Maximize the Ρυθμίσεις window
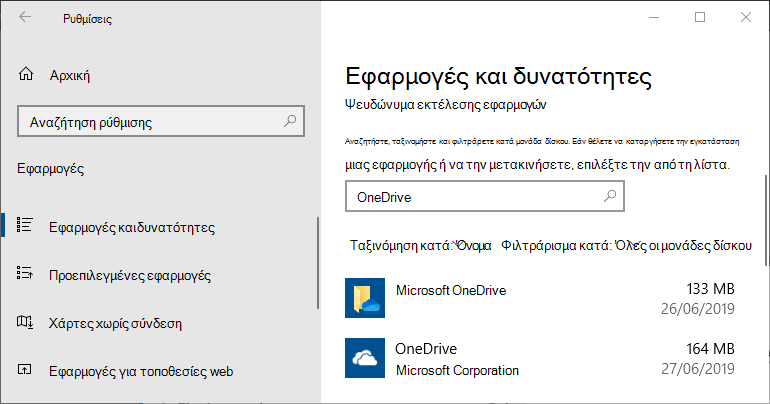The width and height of the screenshot is (770, 404). pyautogui.click(x=700, y=17)
